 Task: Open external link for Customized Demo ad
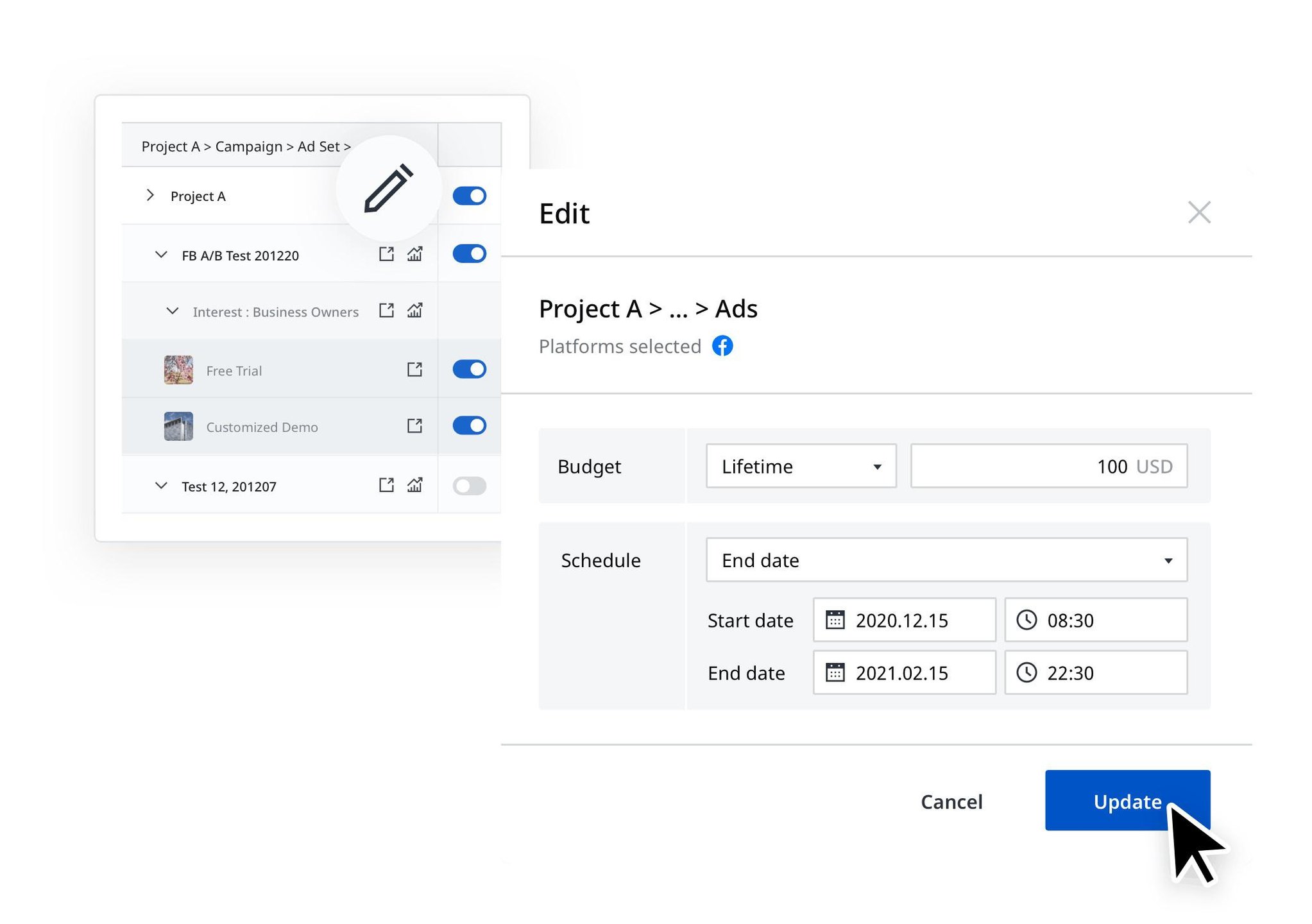415,426
